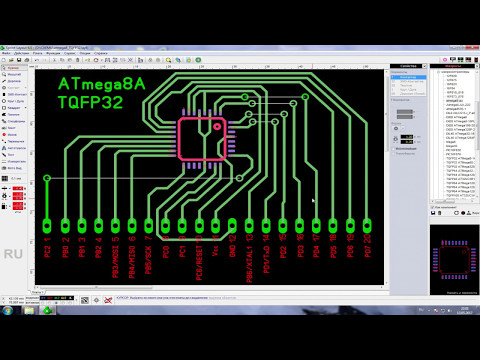Click the Undo arrow icon

click(37, 60)
